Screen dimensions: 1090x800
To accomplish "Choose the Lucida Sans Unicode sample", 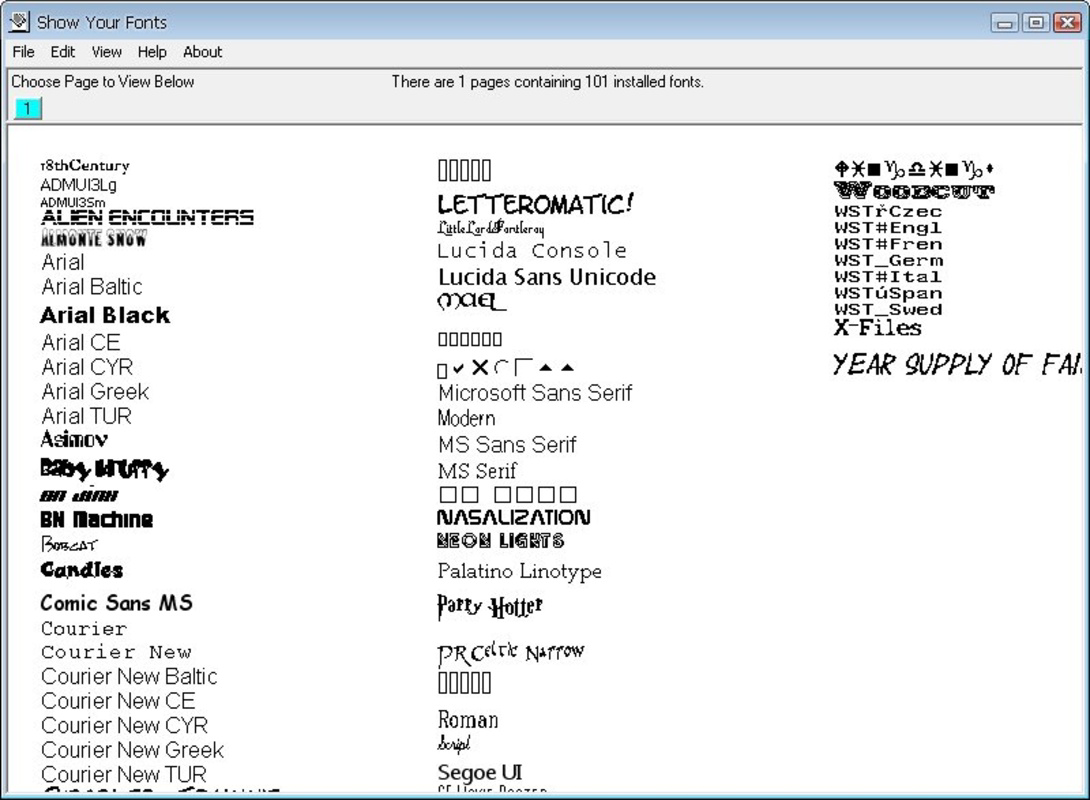I will coord(546,277).
